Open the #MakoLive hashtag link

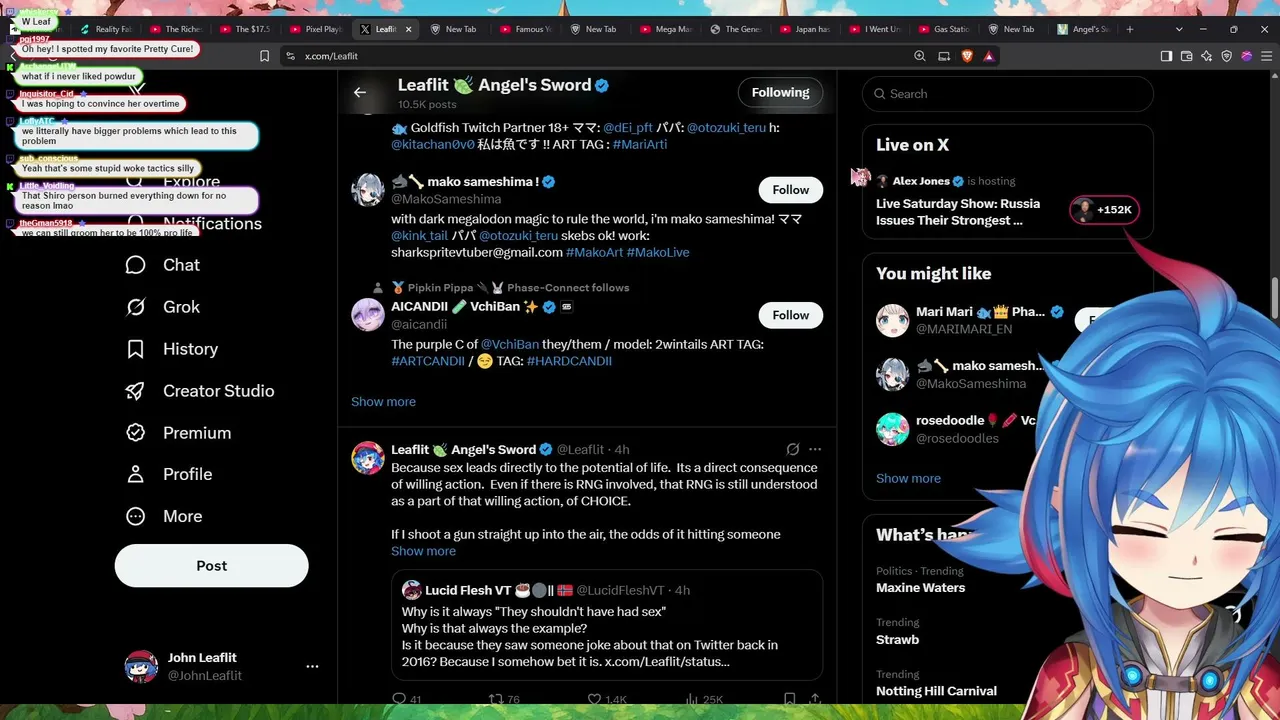(x=658, y=252)
